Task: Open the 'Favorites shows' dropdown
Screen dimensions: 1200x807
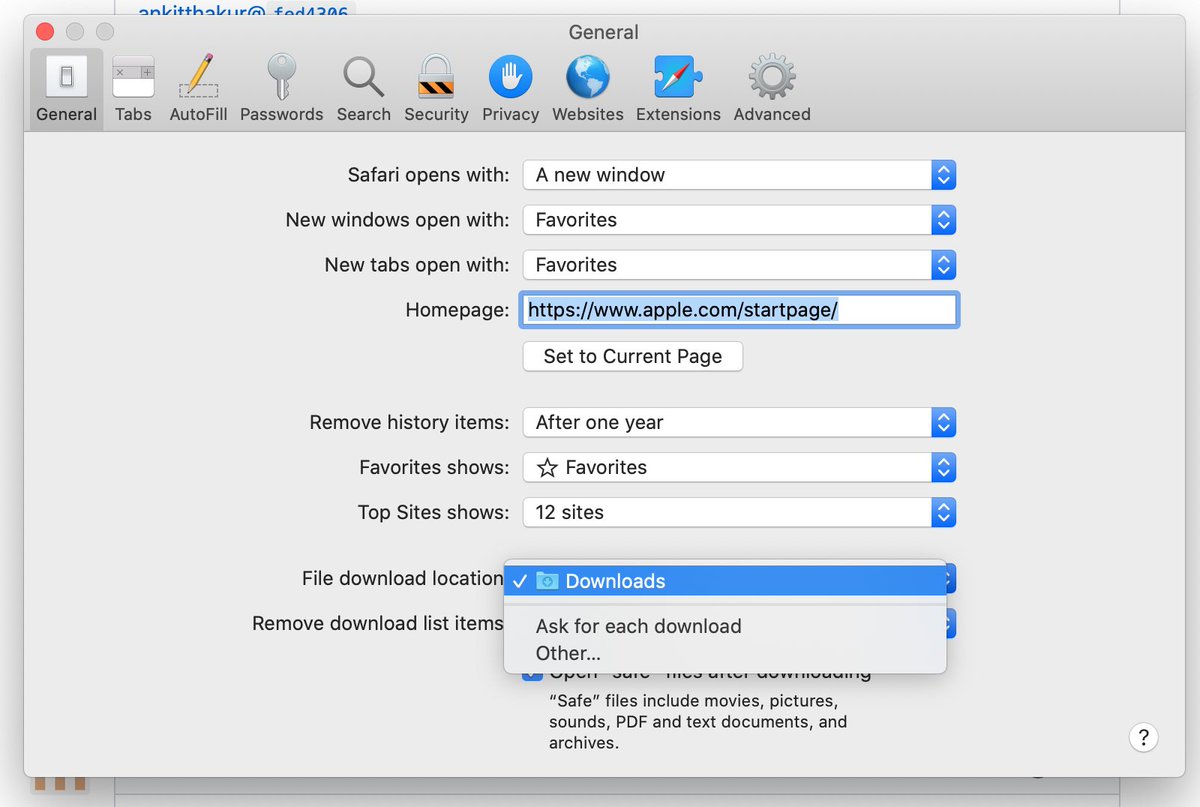Action: point(740,467)
